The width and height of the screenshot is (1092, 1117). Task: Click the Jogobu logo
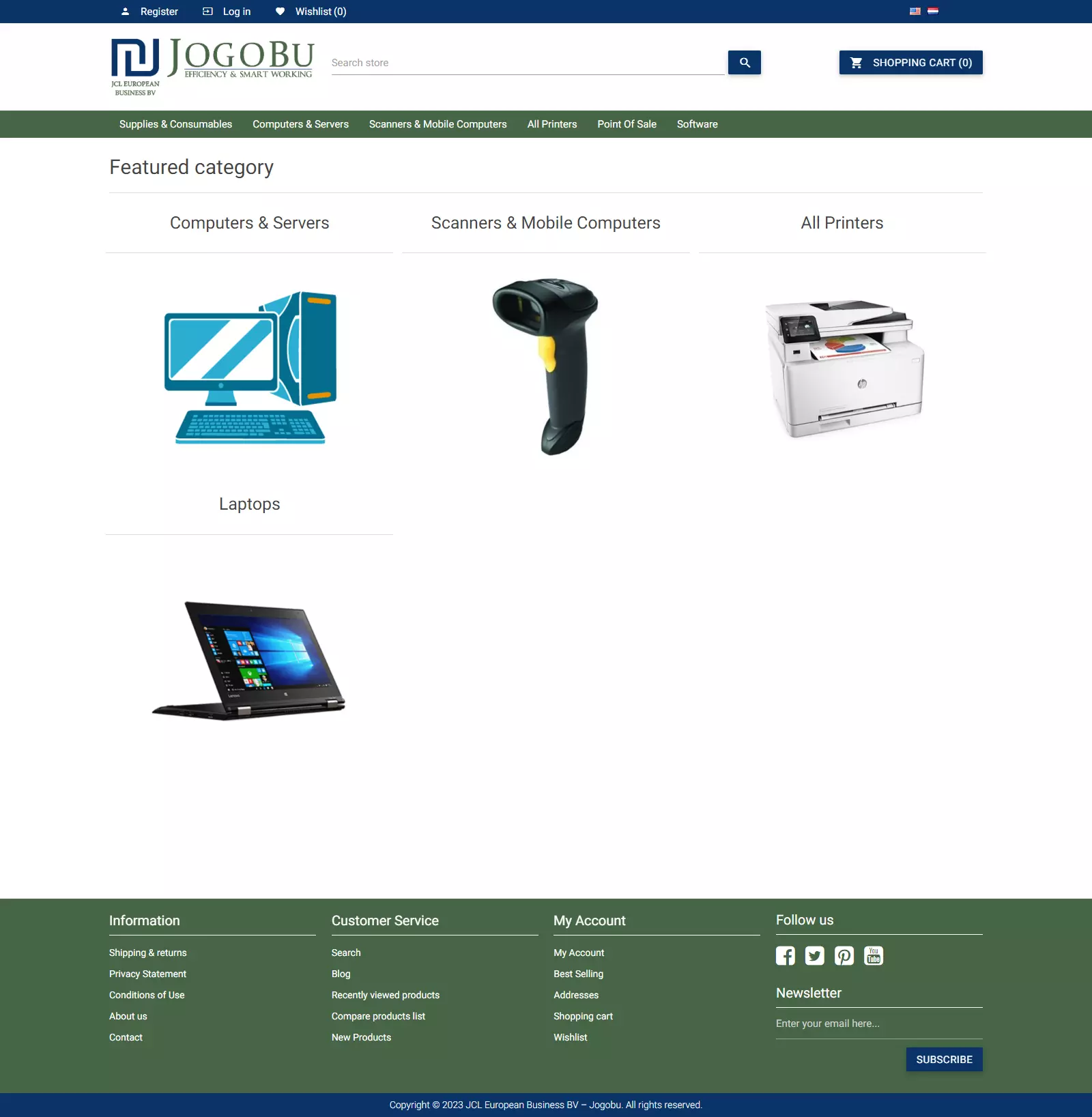pyautogui.click(x=212, y=66)
